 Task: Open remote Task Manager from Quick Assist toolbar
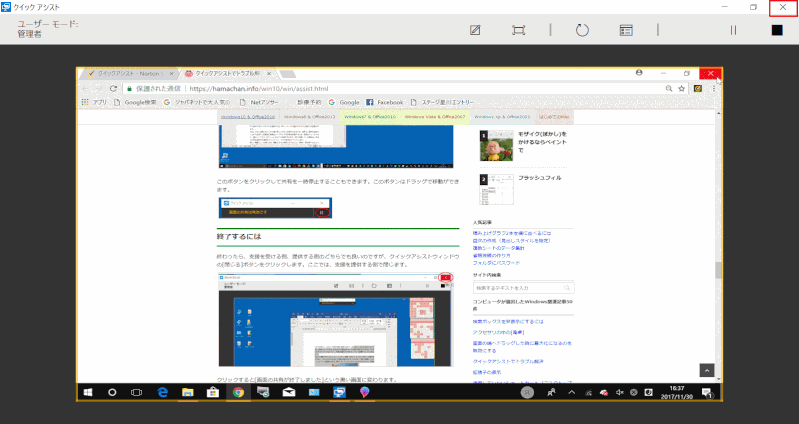tap(626, 30)
